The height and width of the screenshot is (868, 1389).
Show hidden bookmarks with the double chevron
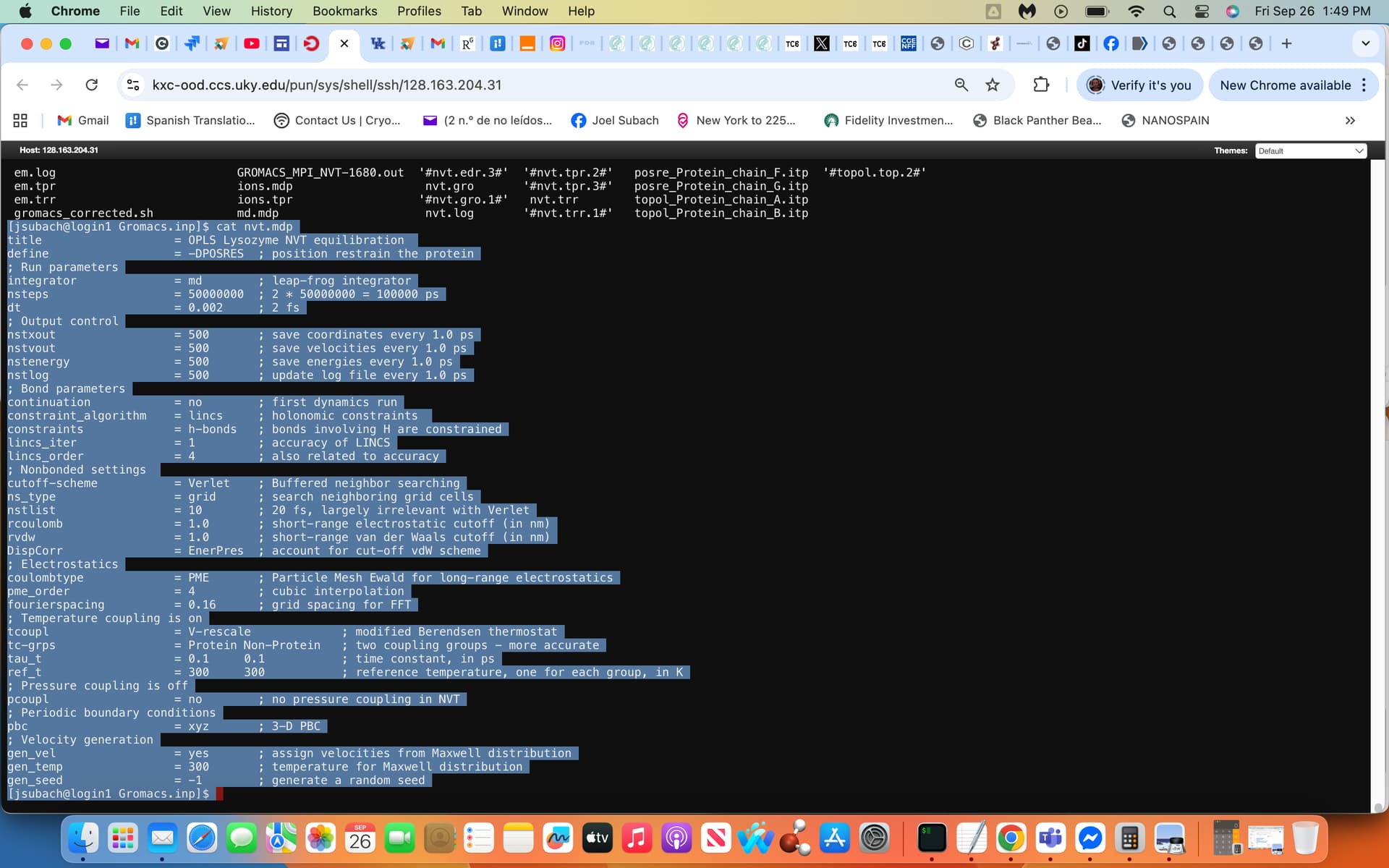click(1350, 120)
